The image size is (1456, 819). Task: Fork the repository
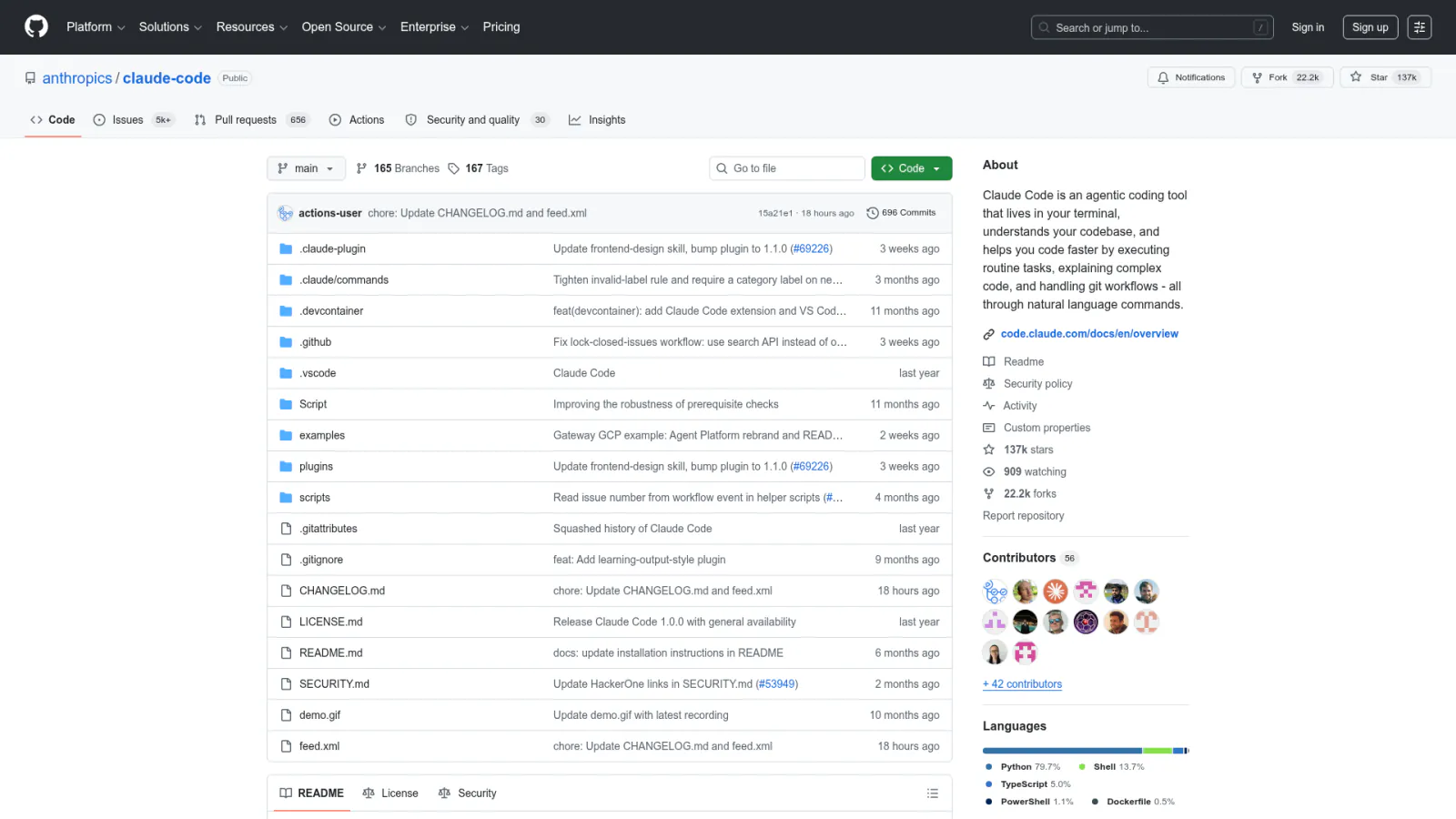coord(1287,77)
